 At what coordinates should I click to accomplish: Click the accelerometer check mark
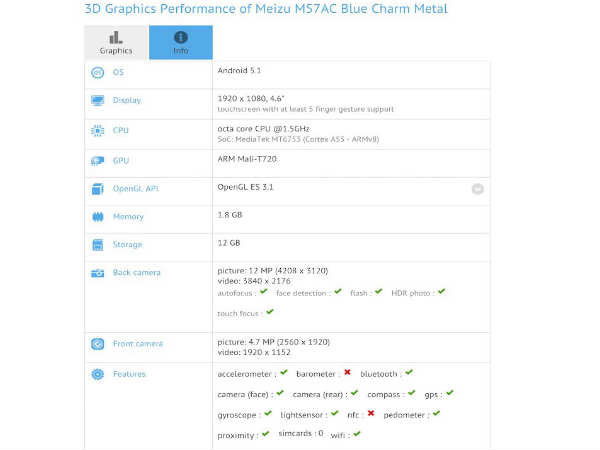(284, 372)
